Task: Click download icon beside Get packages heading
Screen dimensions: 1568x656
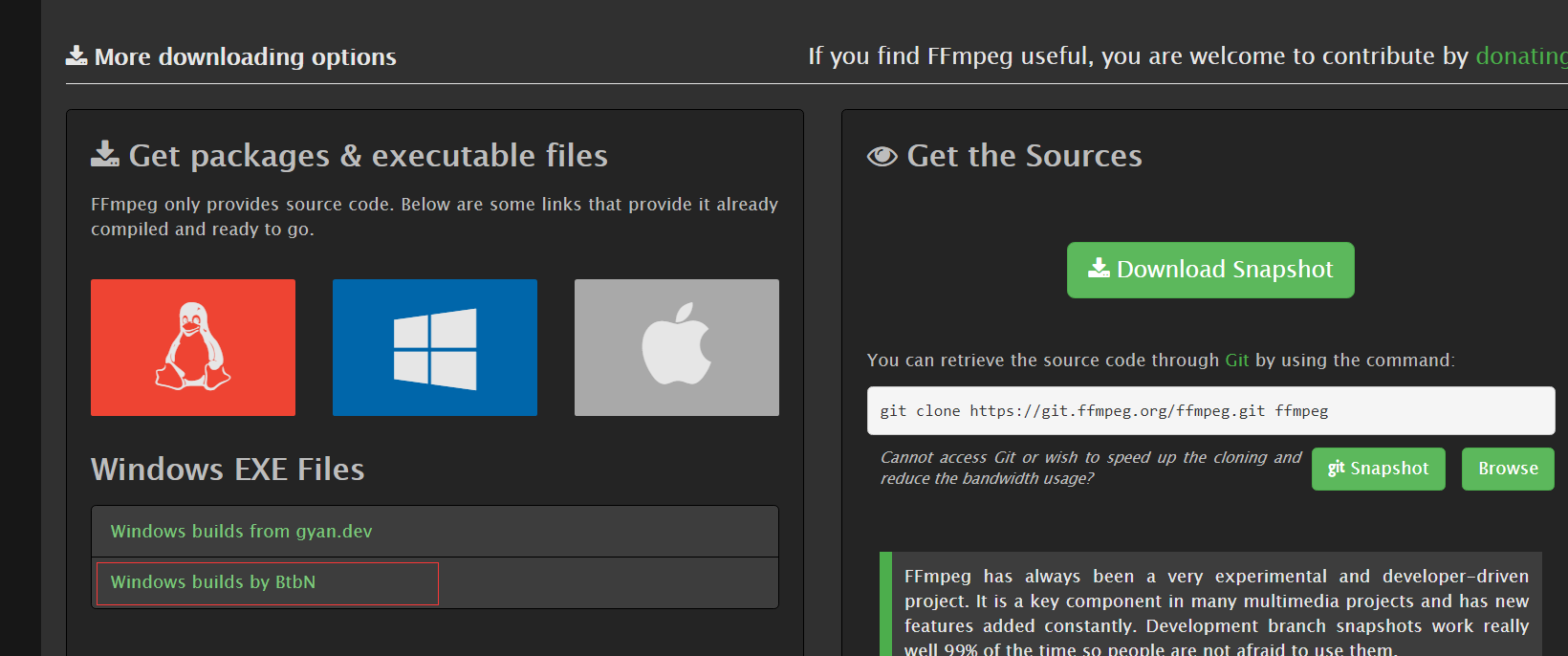Action: [105, 154]
